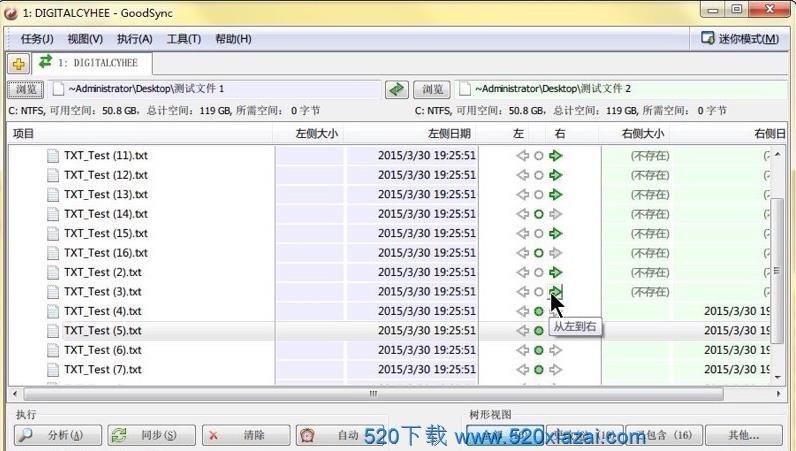Select the green circle for TXT_Test (16).txt
The height and width of the screenshot is (451, 796).
tap(539, 253)
